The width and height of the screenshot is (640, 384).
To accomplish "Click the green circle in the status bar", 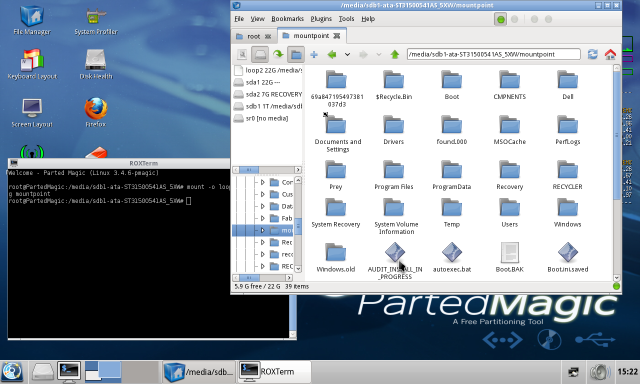I will pyautogui.click(x=616, y=286).
